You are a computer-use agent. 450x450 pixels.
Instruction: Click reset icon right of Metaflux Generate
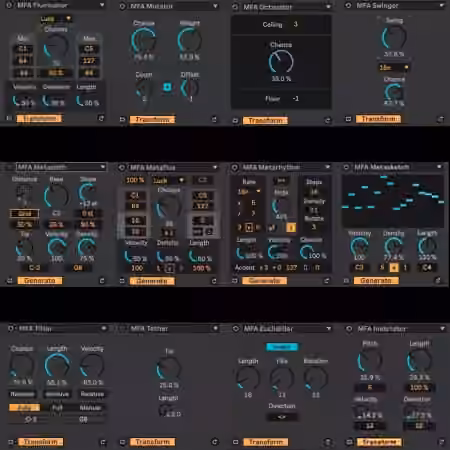(x=214, y=281)
